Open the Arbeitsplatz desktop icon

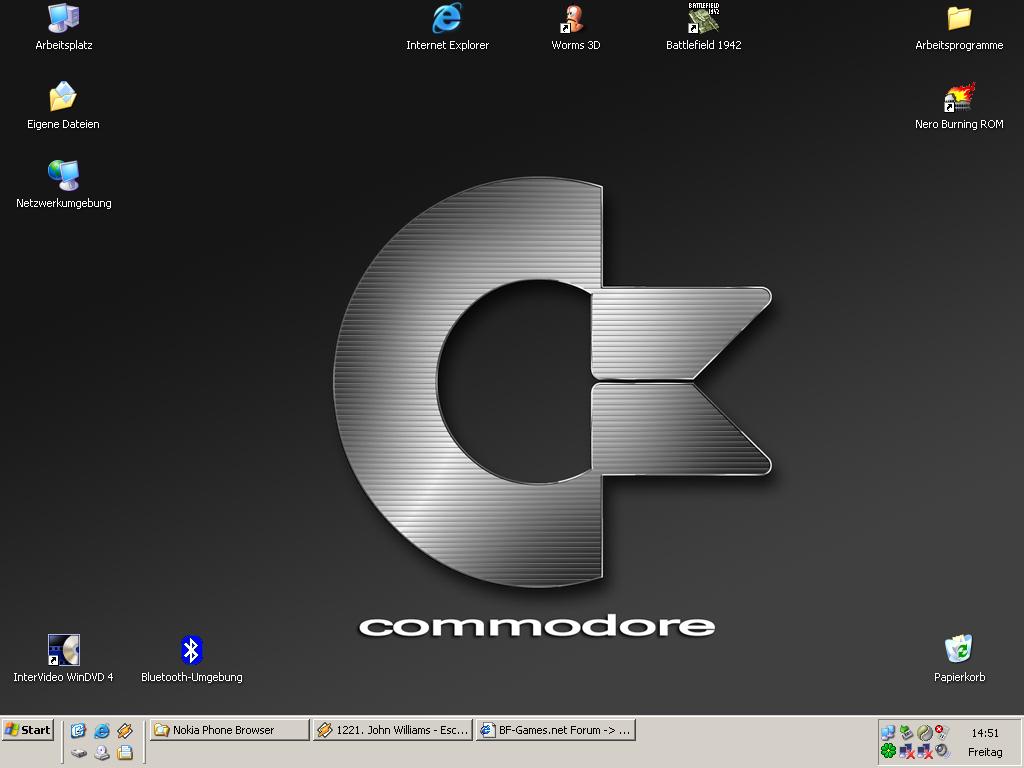(63, 27)
